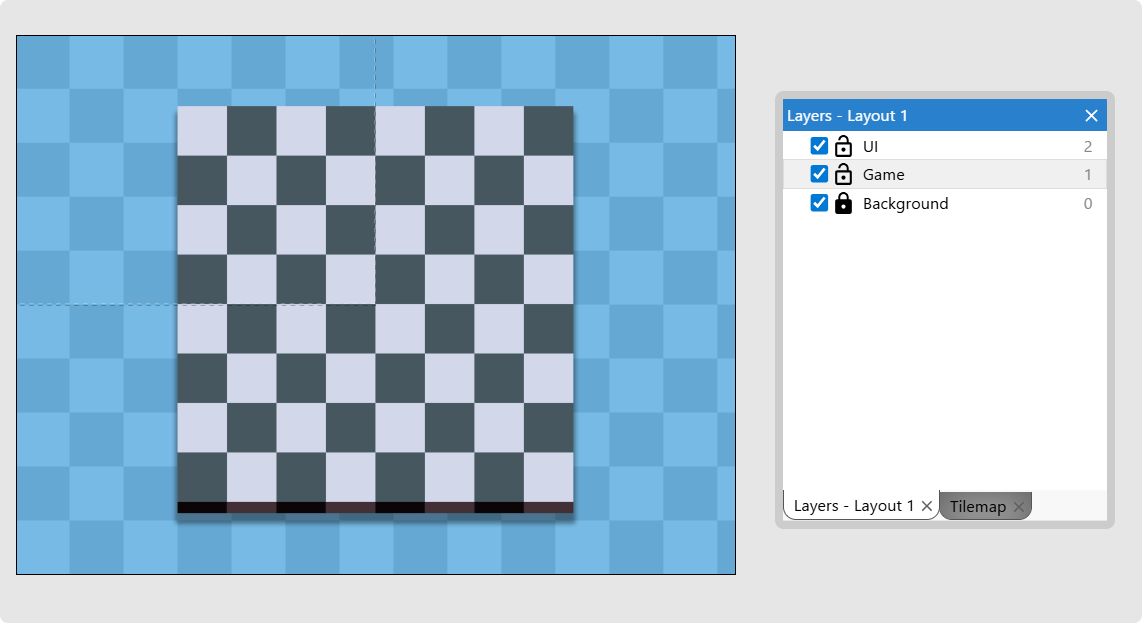Click the Background layer index number 0
This screenshot has height=623, width=1142.
point(1087,204)
